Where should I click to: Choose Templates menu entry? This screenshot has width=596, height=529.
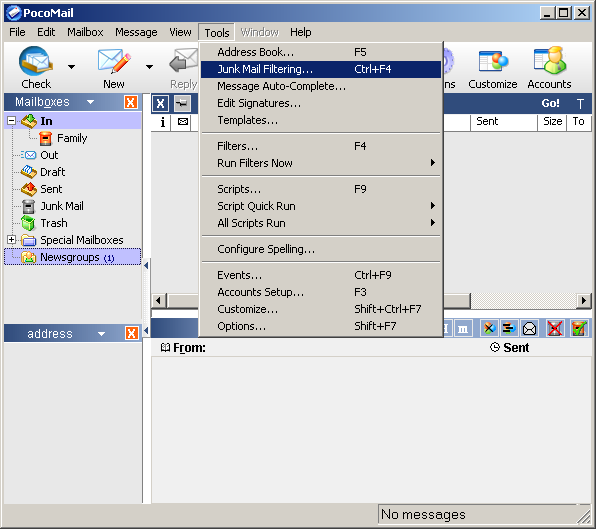(x=321, y=120)
